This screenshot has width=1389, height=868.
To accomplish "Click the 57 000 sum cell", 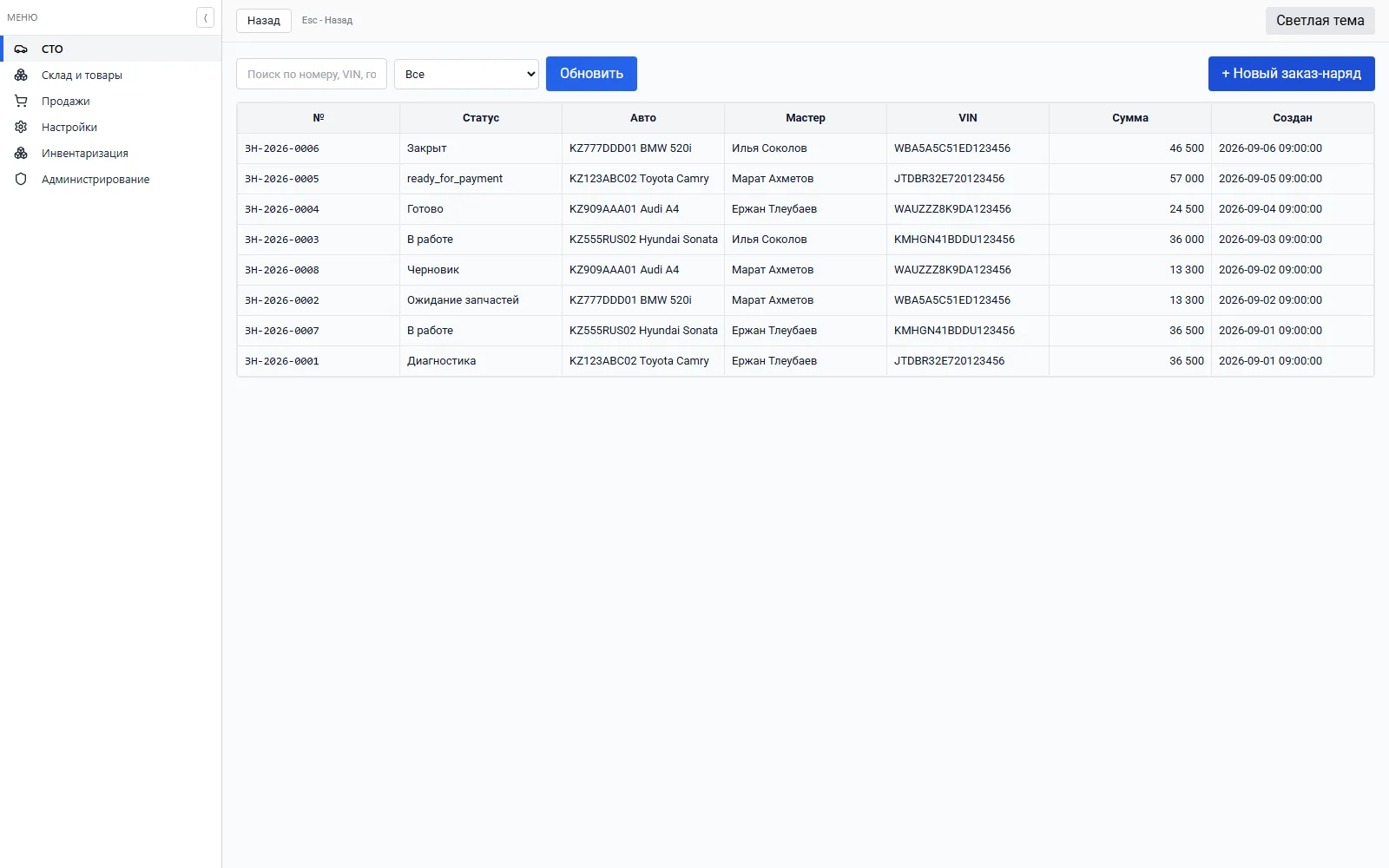I will 1130,179.
